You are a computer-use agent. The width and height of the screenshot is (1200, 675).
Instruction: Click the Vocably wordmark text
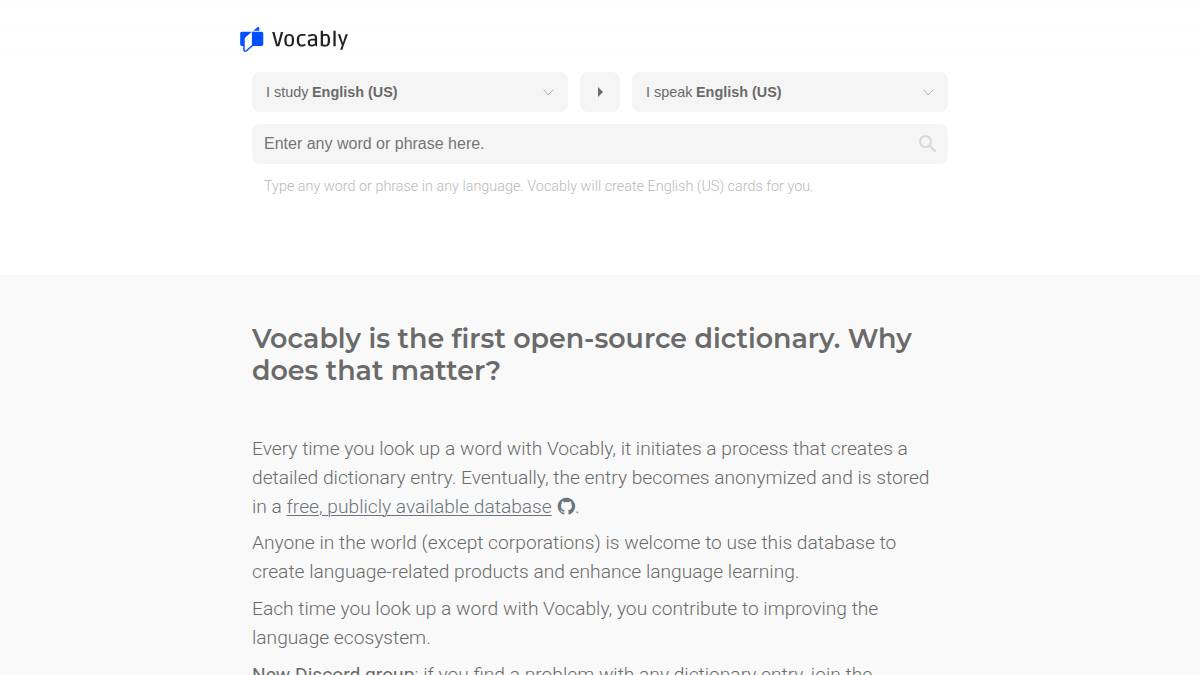pyautogui.click(x=310, y=40)
